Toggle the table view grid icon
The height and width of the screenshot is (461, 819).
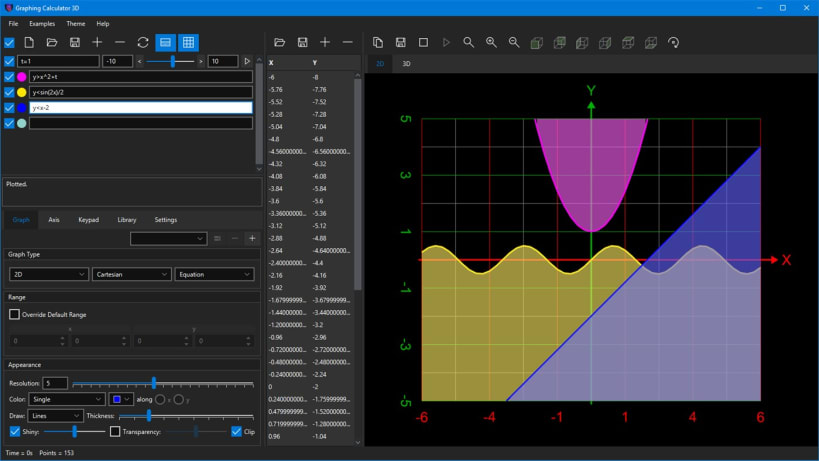(x=188, y=43)
